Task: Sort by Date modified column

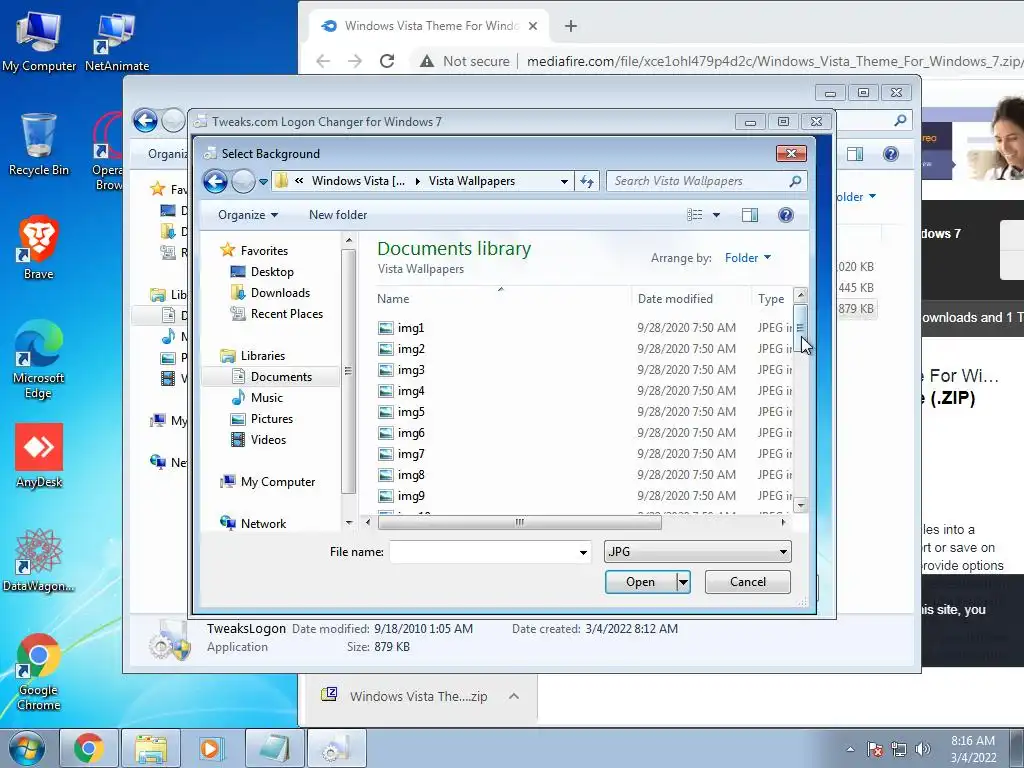Action: point(691,298)
